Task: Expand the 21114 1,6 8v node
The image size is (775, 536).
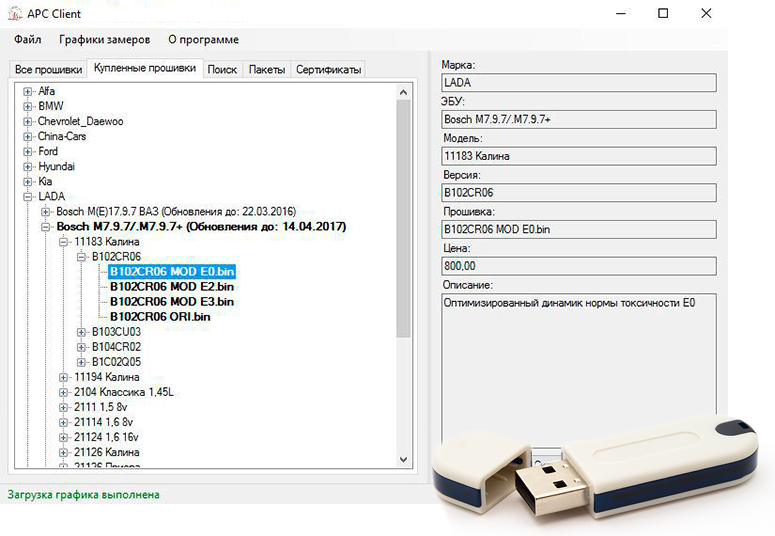Action: point(63,423)
